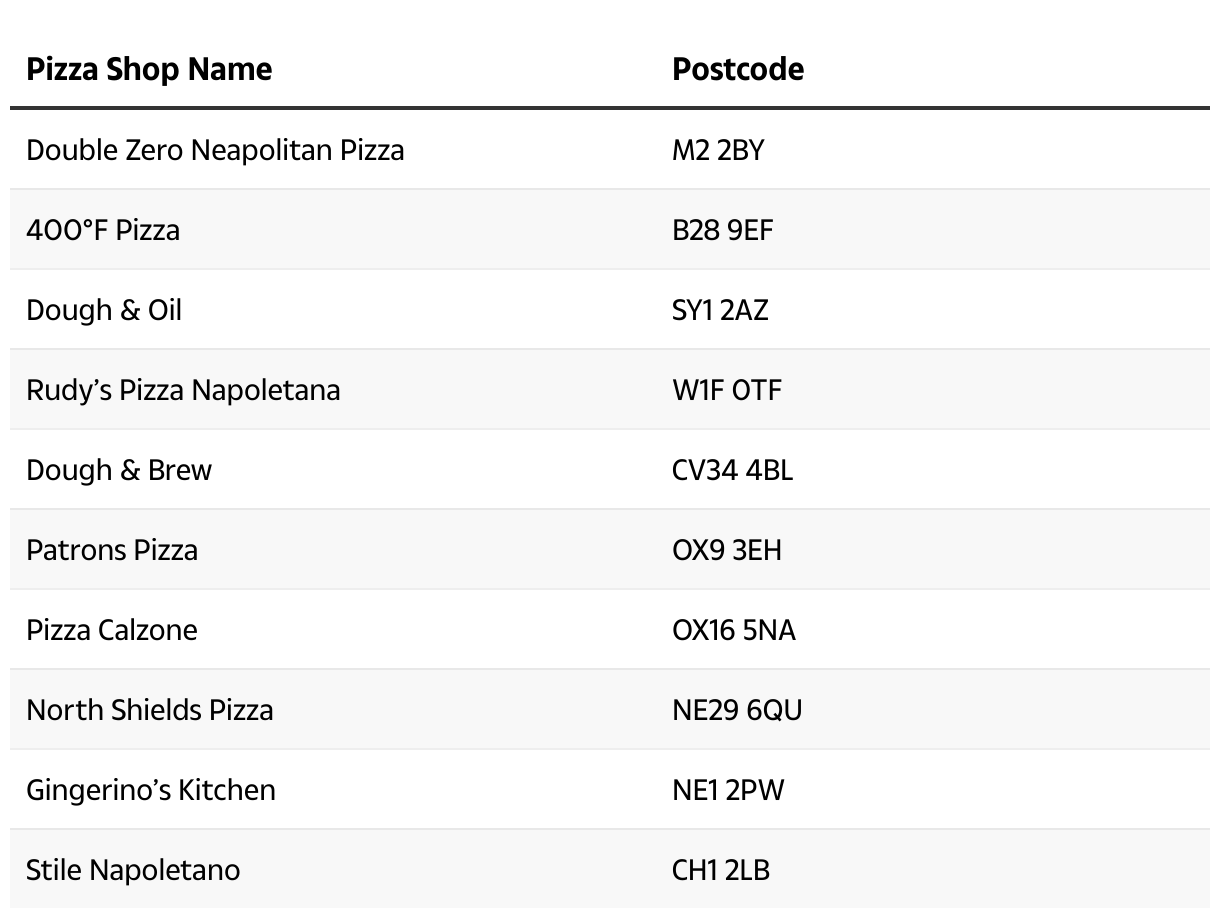Select the Gingerino's Kitchen entry

(x=151, y=790)
